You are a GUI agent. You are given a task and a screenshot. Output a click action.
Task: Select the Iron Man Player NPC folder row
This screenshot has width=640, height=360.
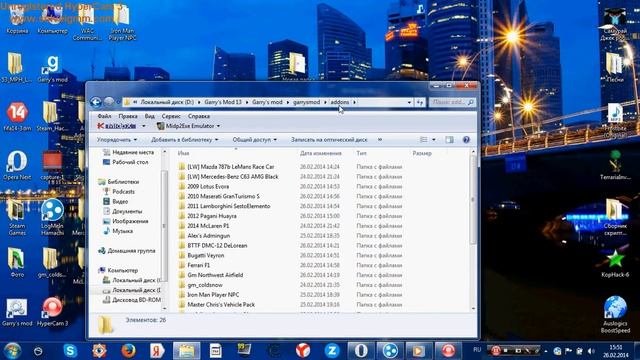click(213, 294)
